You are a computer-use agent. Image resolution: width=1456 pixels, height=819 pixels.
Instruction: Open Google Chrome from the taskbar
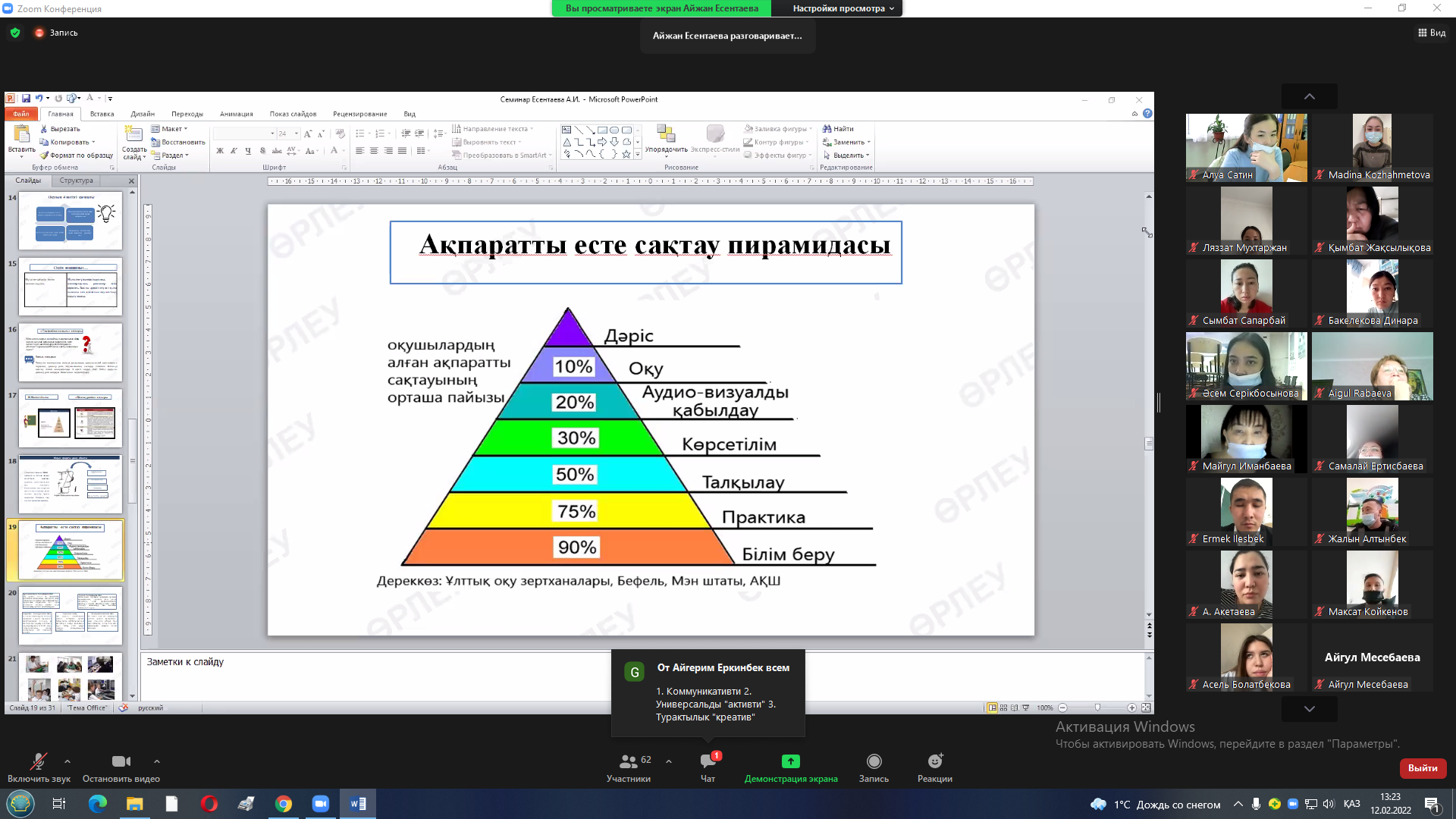pos(284,804)
